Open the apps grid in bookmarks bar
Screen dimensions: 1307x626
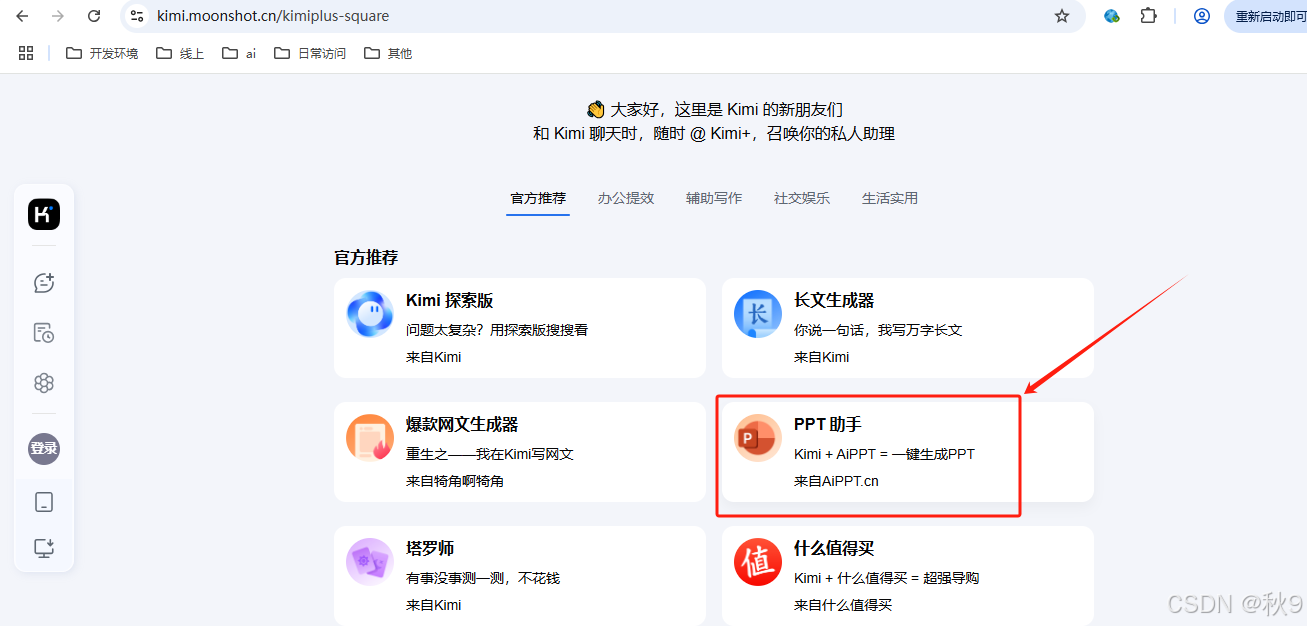[26, 53]
